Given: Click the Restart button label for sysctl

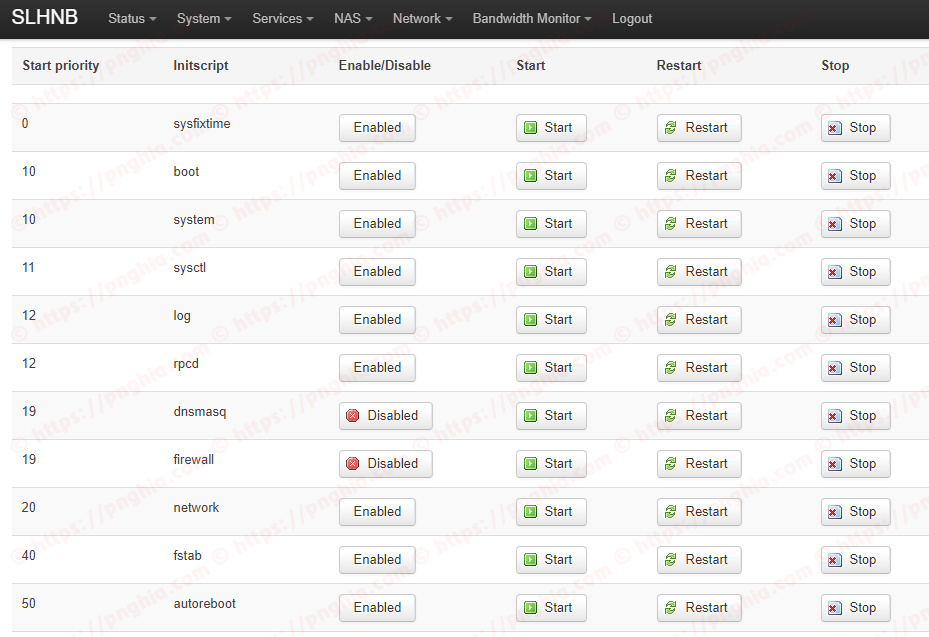Looking at the screenshot, I should tap(706, 272).
